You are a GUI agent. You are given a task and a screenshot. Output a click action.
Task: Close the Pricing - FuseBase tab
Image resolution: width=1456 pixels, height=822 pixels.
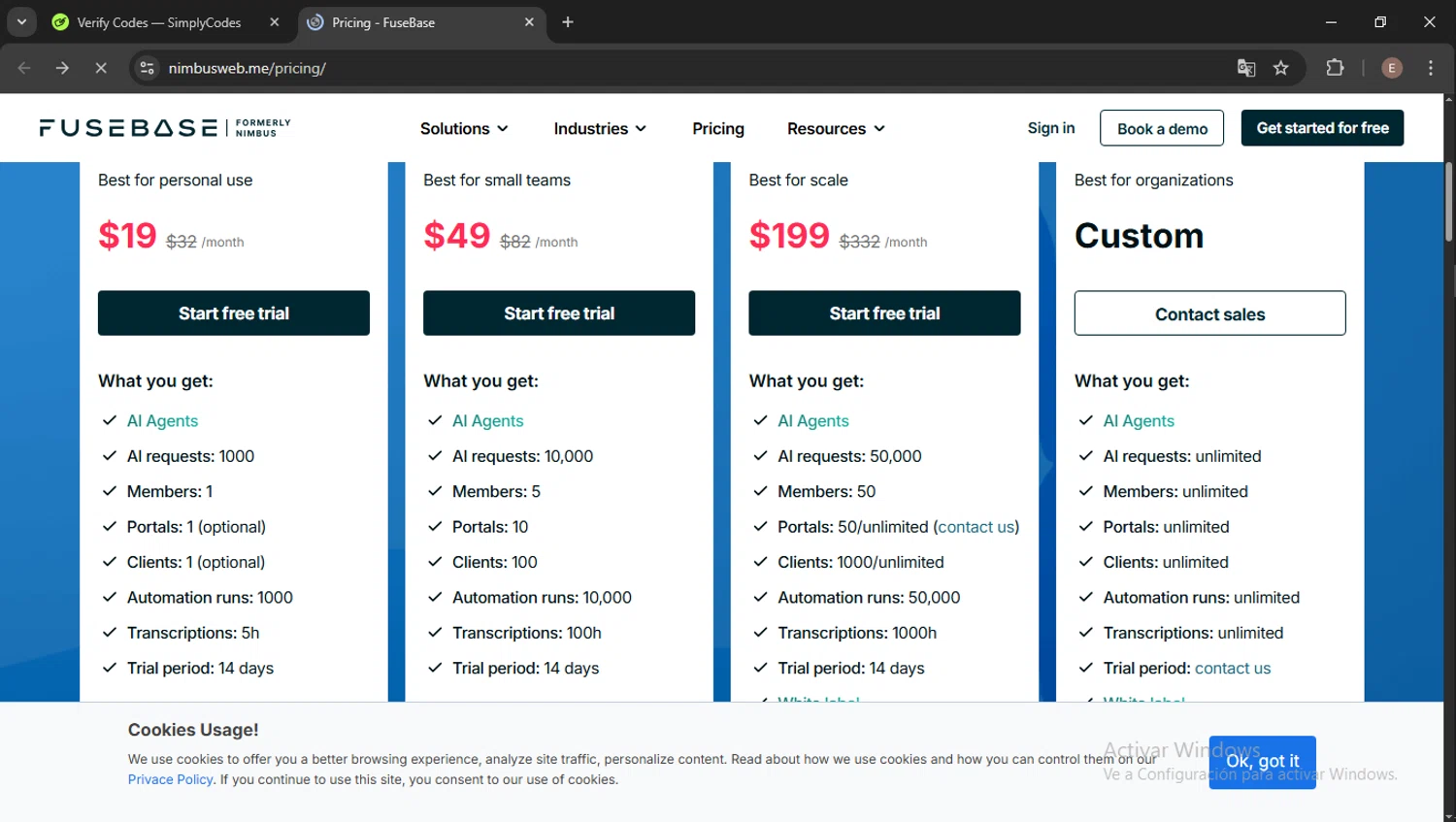(x=529, y=22)
